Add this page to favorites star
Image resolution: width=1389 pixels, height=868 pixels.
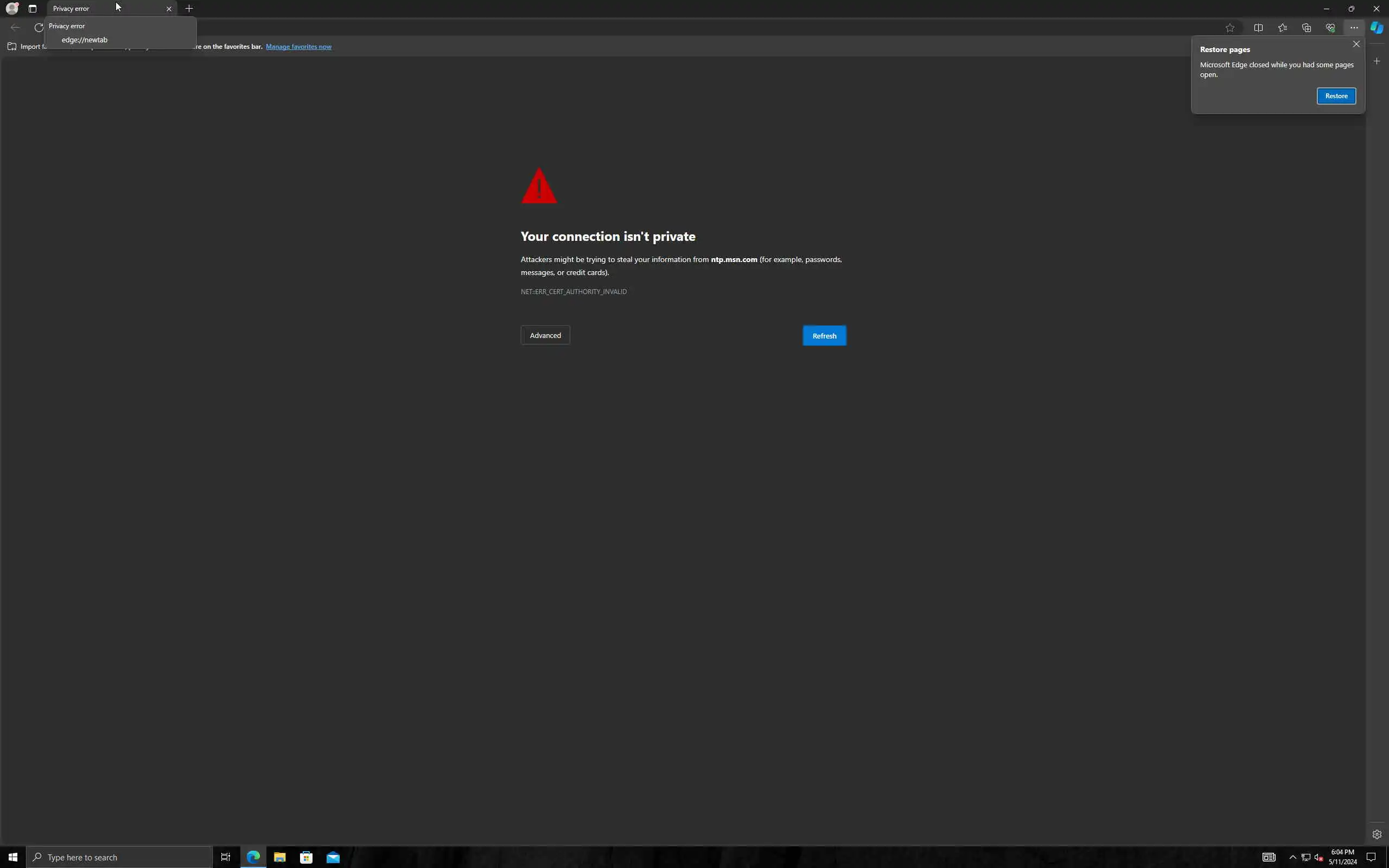(1229, 28)
